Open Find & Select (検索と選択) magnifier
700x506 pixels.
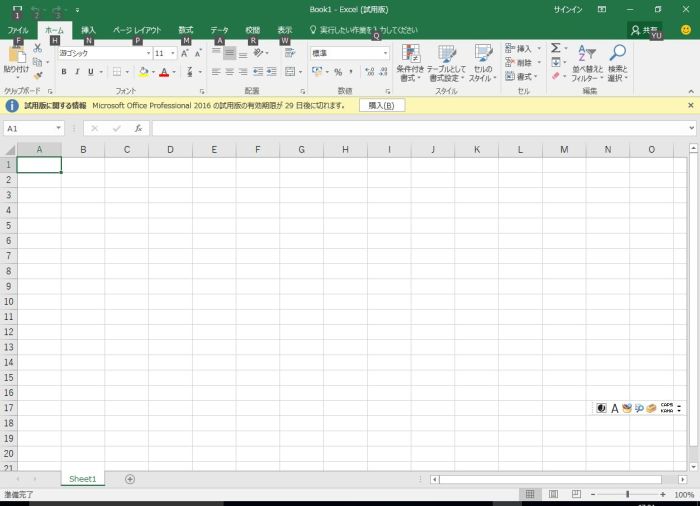[617, 62]
